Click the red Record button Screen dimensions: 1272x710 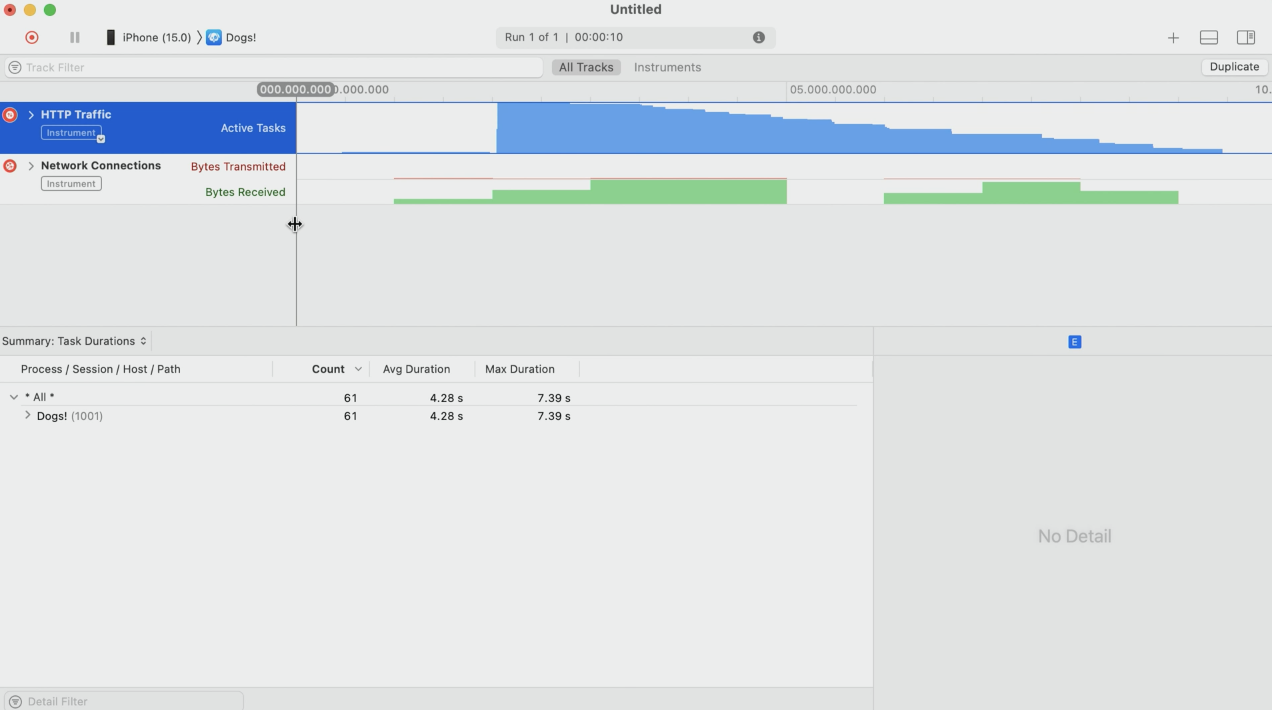tap(32, 37)
